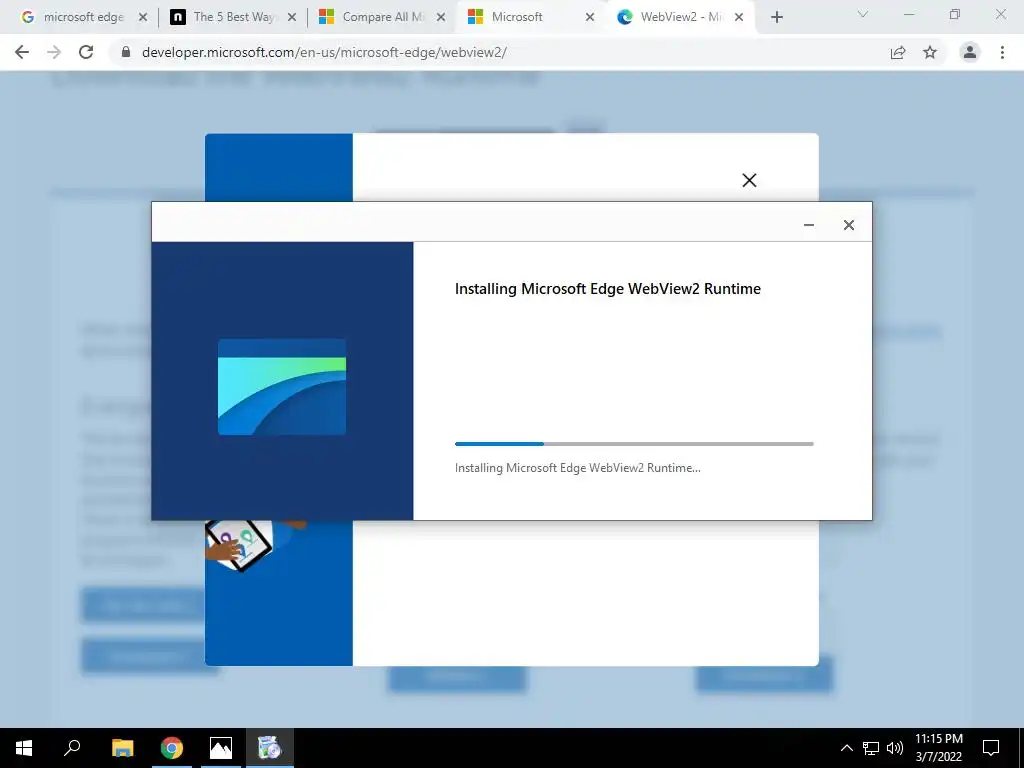
Task: Open the volume tray icon
Action: [895, 748]
